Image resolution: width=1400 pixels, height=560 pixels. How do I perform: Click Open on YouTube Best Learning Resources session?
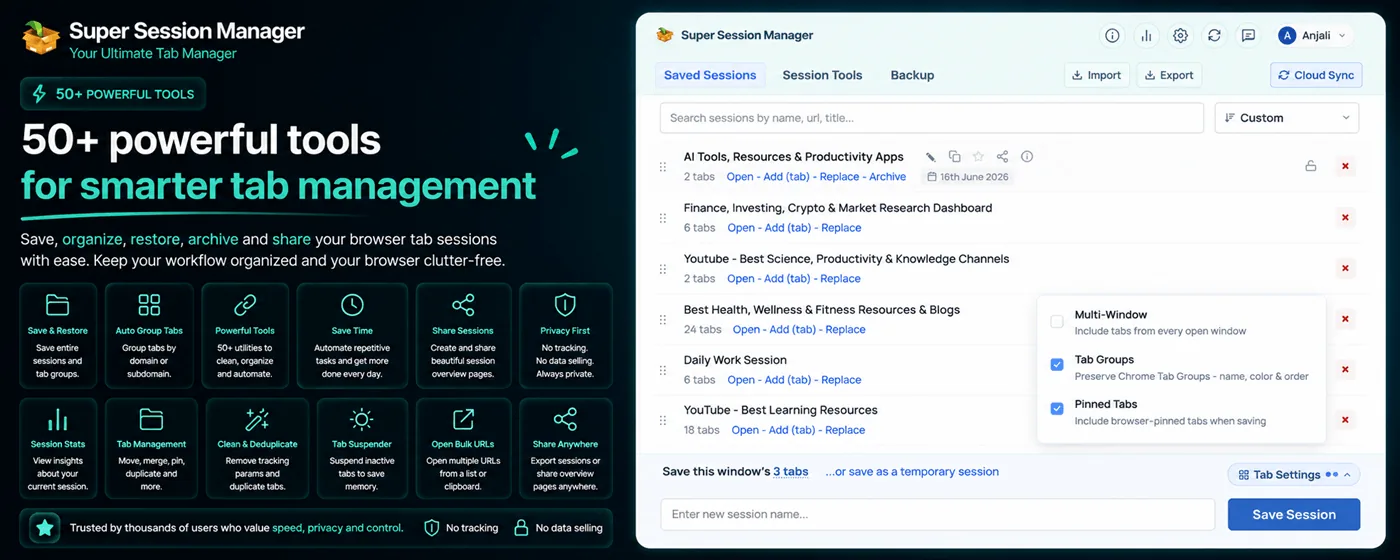click(x=745, y=430)
